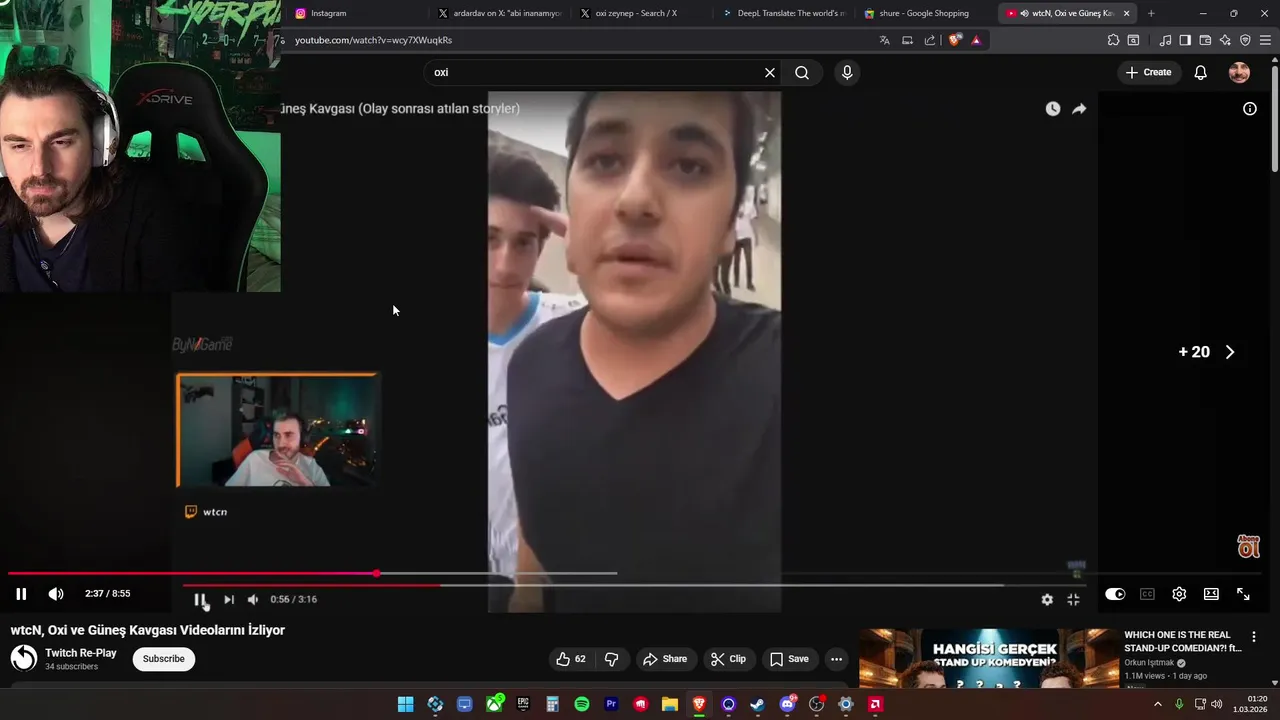Click the Twitch Re-Play channel avatar
The height and width of the screenshot is (720, 1280).
(x=24, y=658)
